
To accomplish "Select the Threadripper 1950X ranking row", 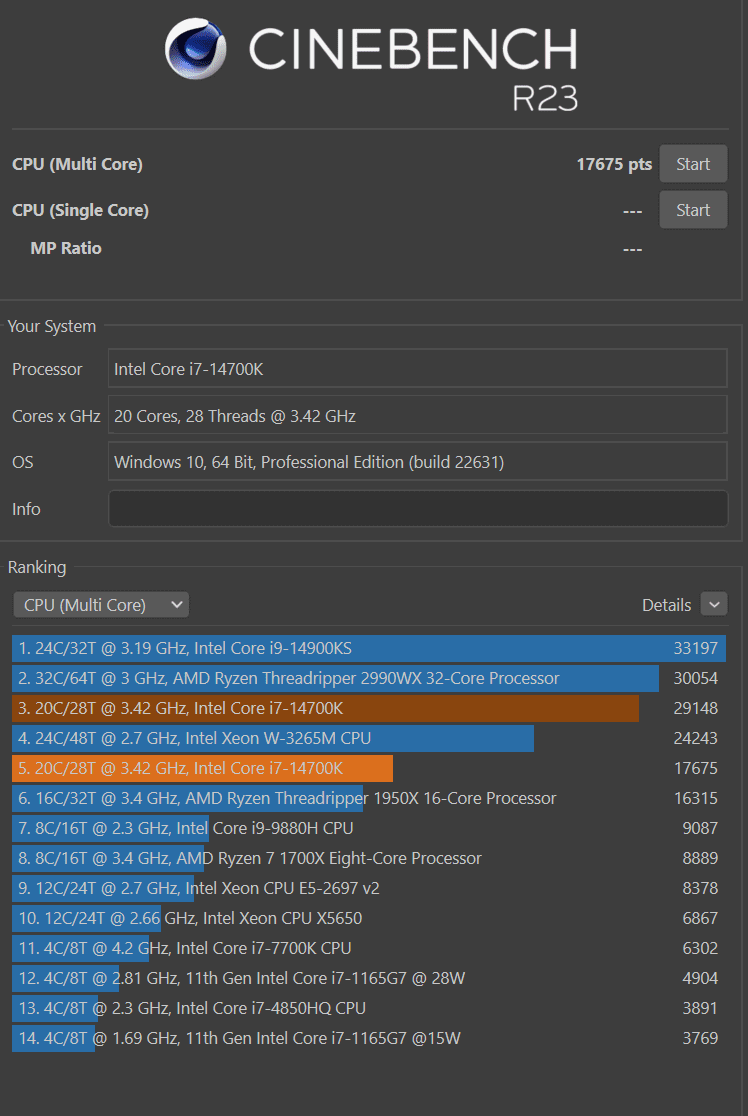I will 369,798.
